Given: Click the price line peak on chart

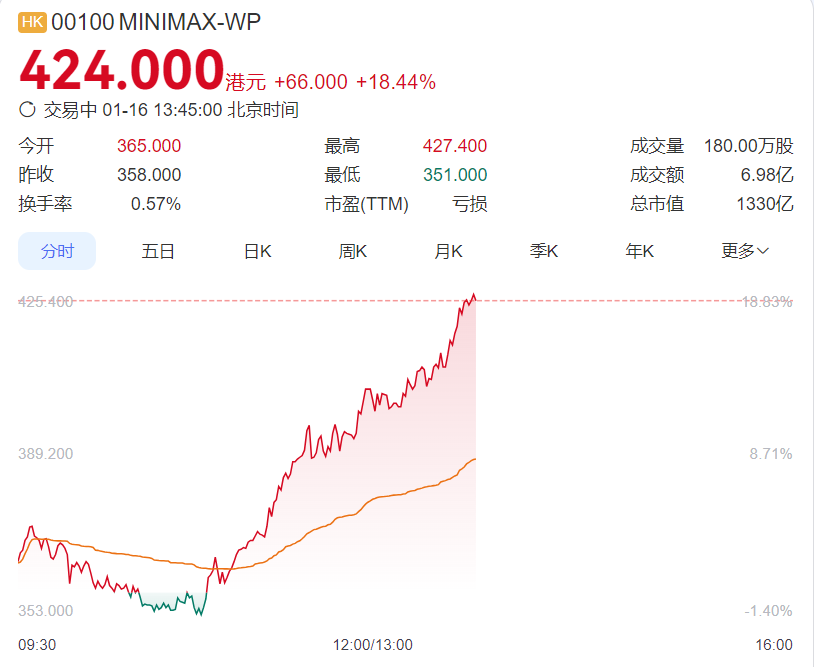Looking at the screenshot, I should coord(474,295).
